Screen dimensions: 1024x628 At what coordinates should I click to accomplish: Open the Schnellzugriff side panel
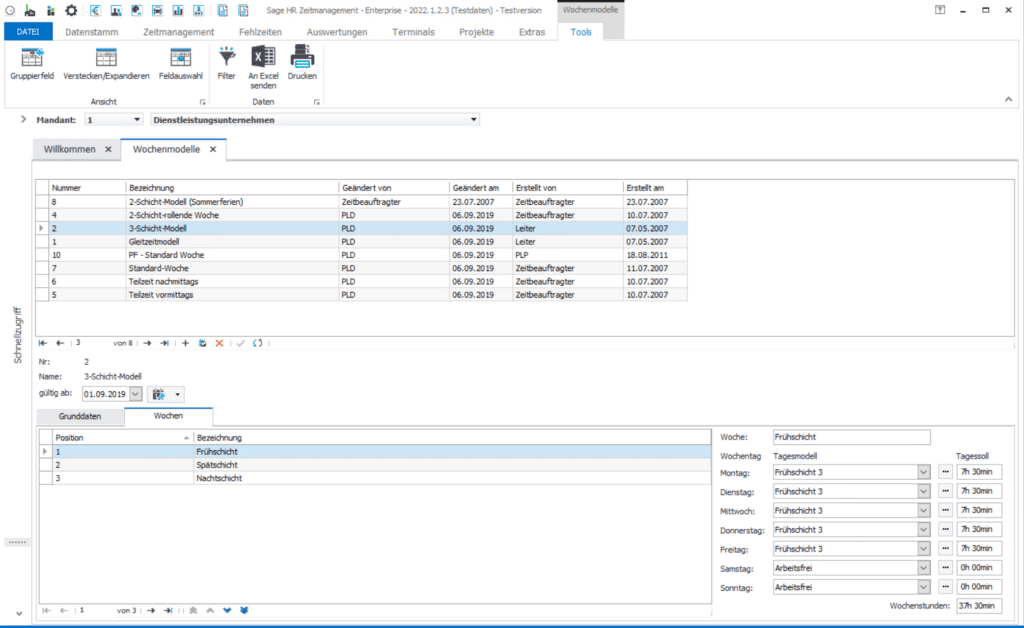click(18, 335)
